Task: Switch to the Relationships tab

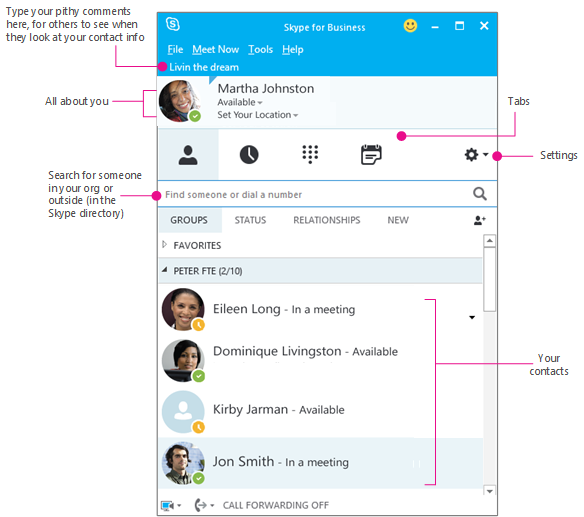Action: (x=327, y=220)
